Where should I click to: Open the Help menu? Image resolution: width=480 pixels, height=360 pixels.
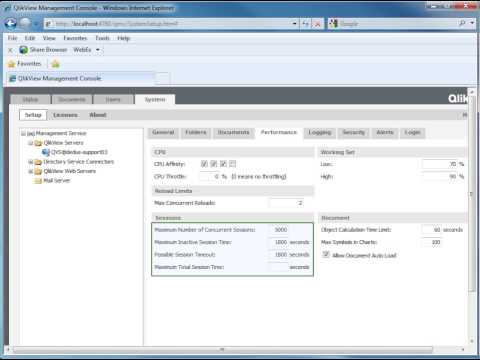click(123, 38)
